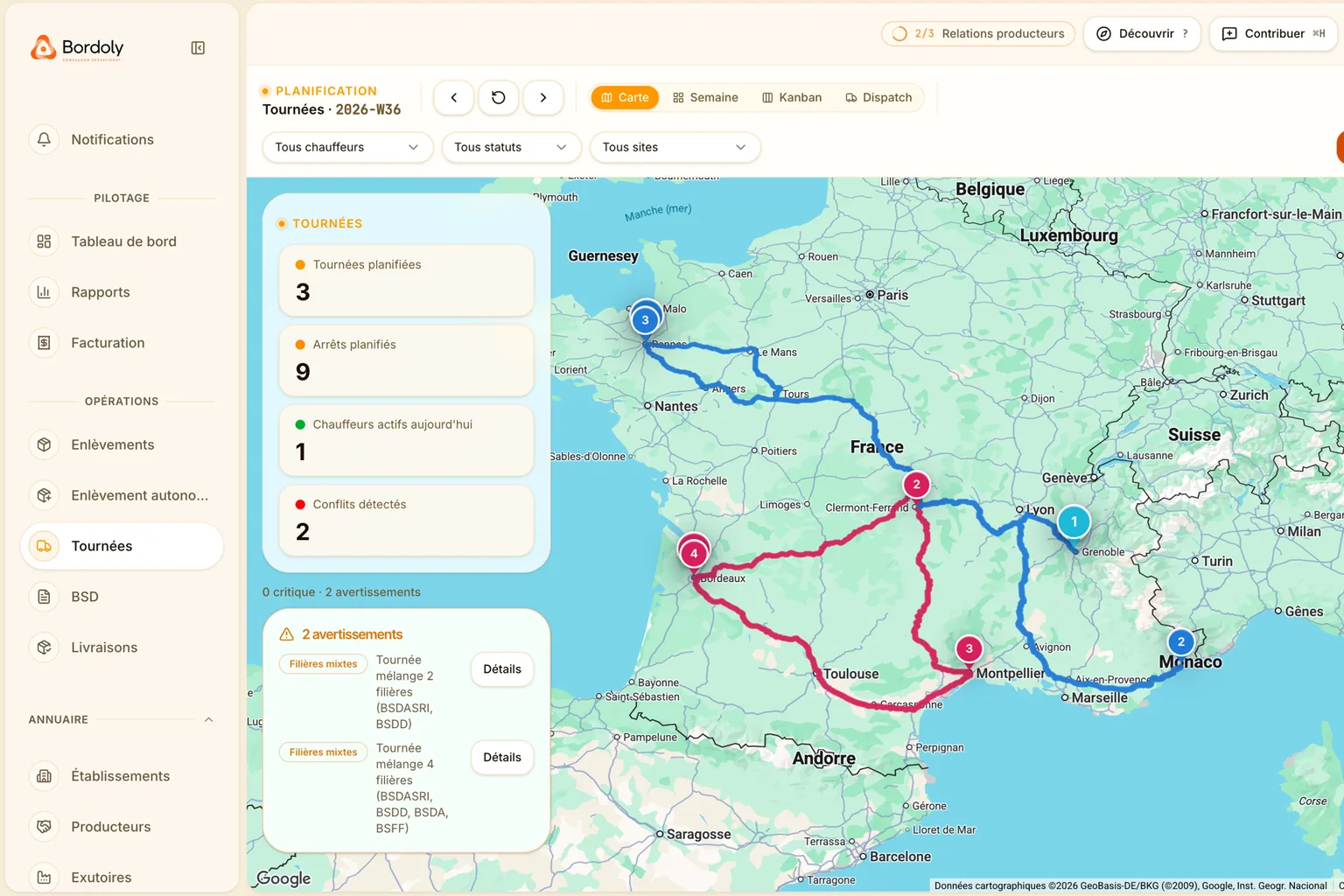
Task: Switch to Semaine view tab
Action: pos(705,97)
